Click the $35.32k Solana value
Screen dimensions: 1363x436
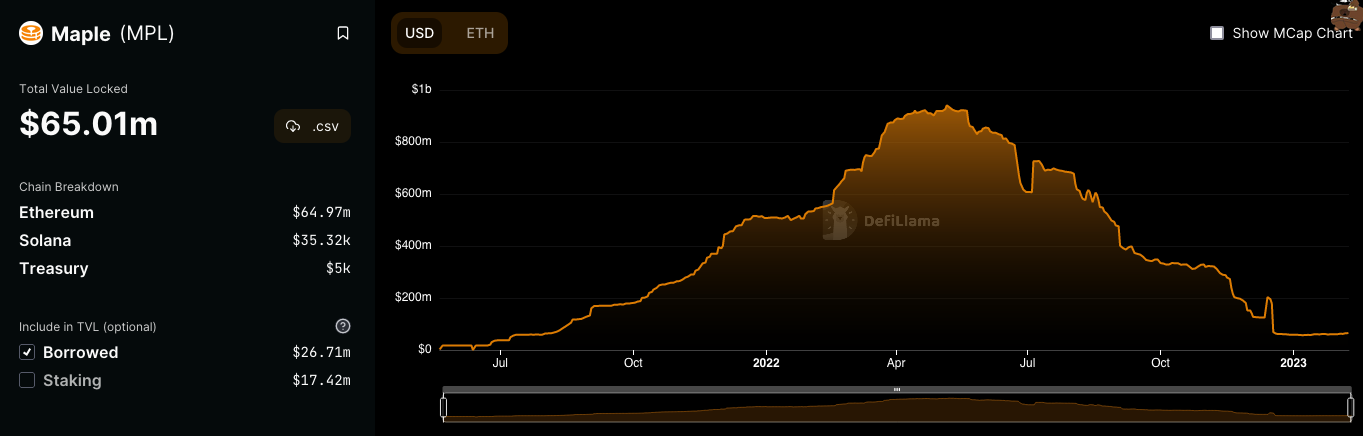click(321, 240)
